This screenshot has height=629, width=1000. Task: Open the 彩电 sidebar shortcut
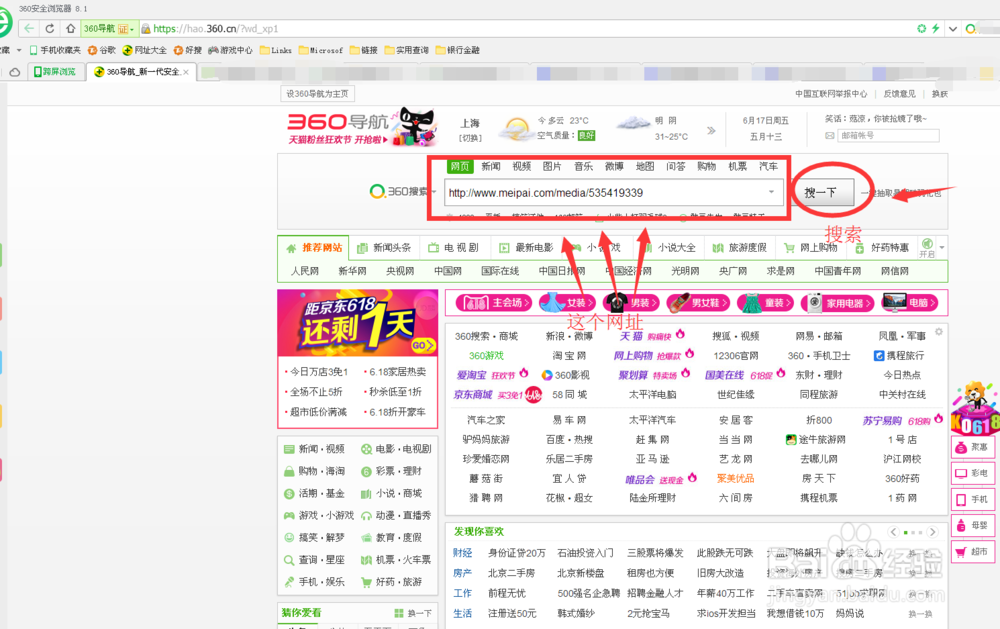[973, 473]
